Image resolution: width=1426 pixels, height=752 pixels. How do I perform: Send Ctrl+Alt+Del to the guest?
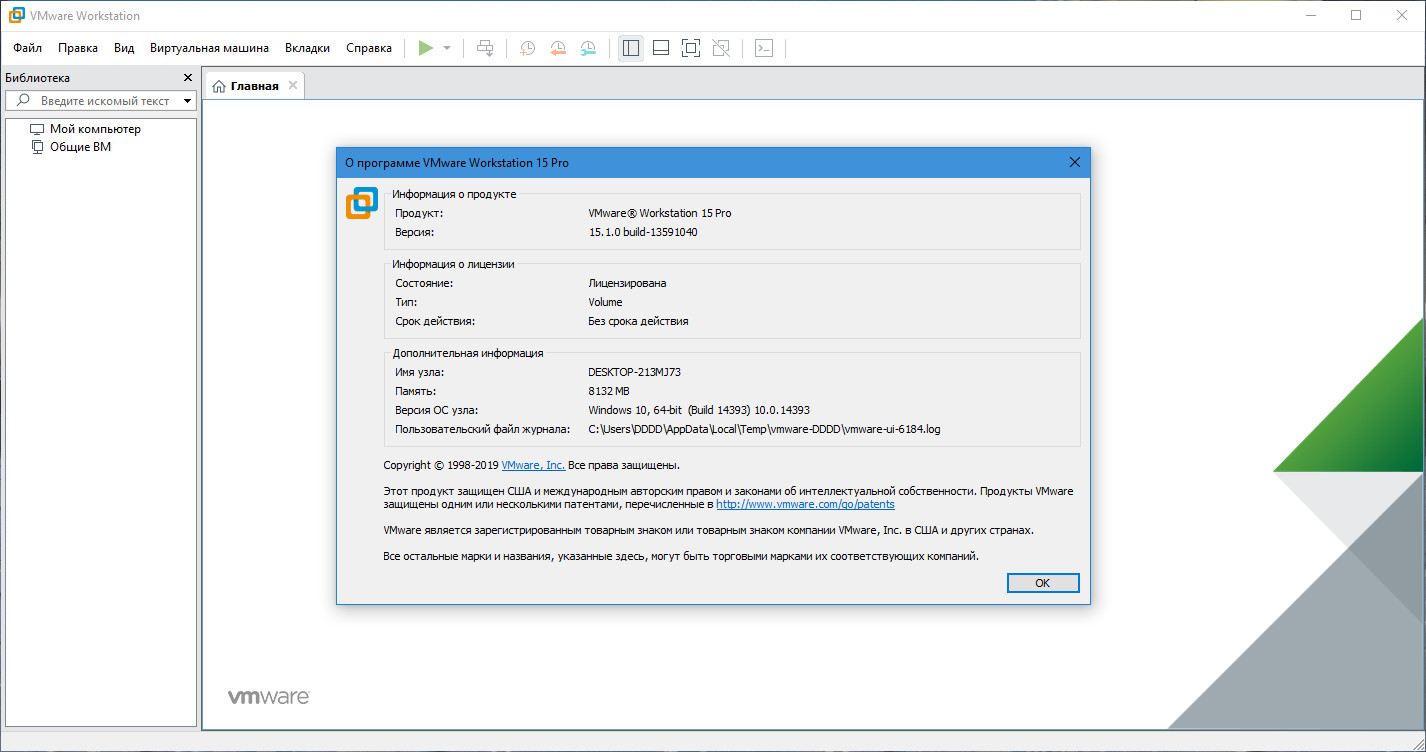pos(485,47)
